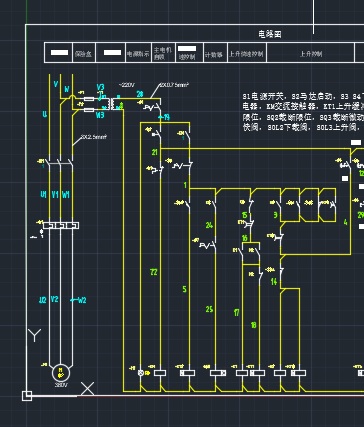364x427 pixels.
Task: Select the green wire number 72
Action: pos(153,272)
